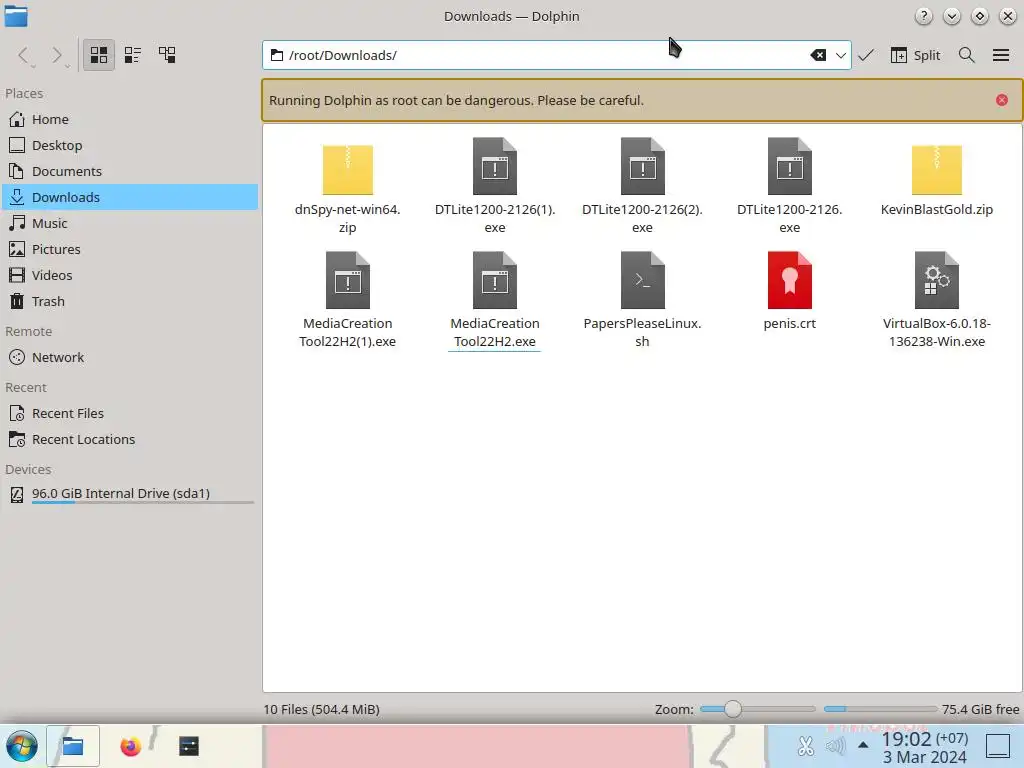Select the DTLite1200-2126(1).exe file icon
This screenshot has width=1024, height=768.
[x=495, y=167]
